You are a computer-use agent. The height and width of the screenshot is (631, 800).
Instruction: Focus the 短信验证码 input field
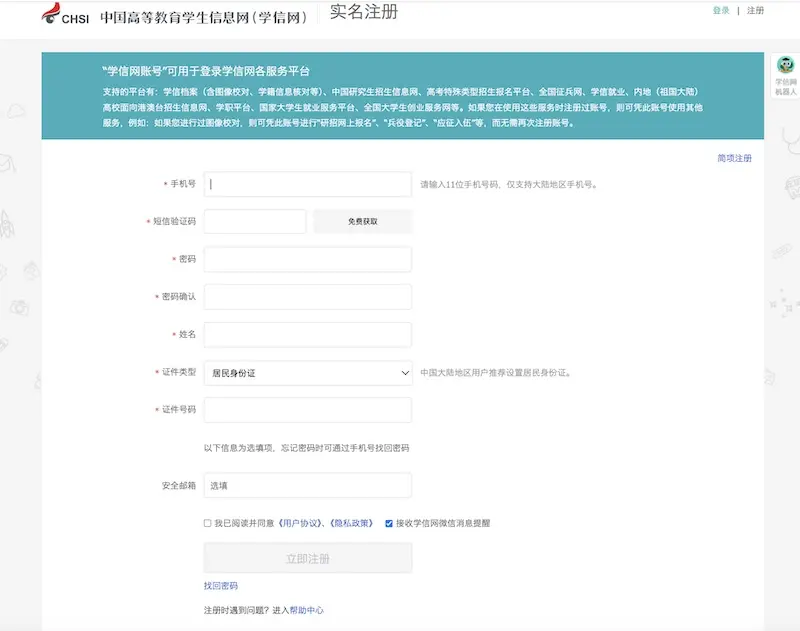255,221
